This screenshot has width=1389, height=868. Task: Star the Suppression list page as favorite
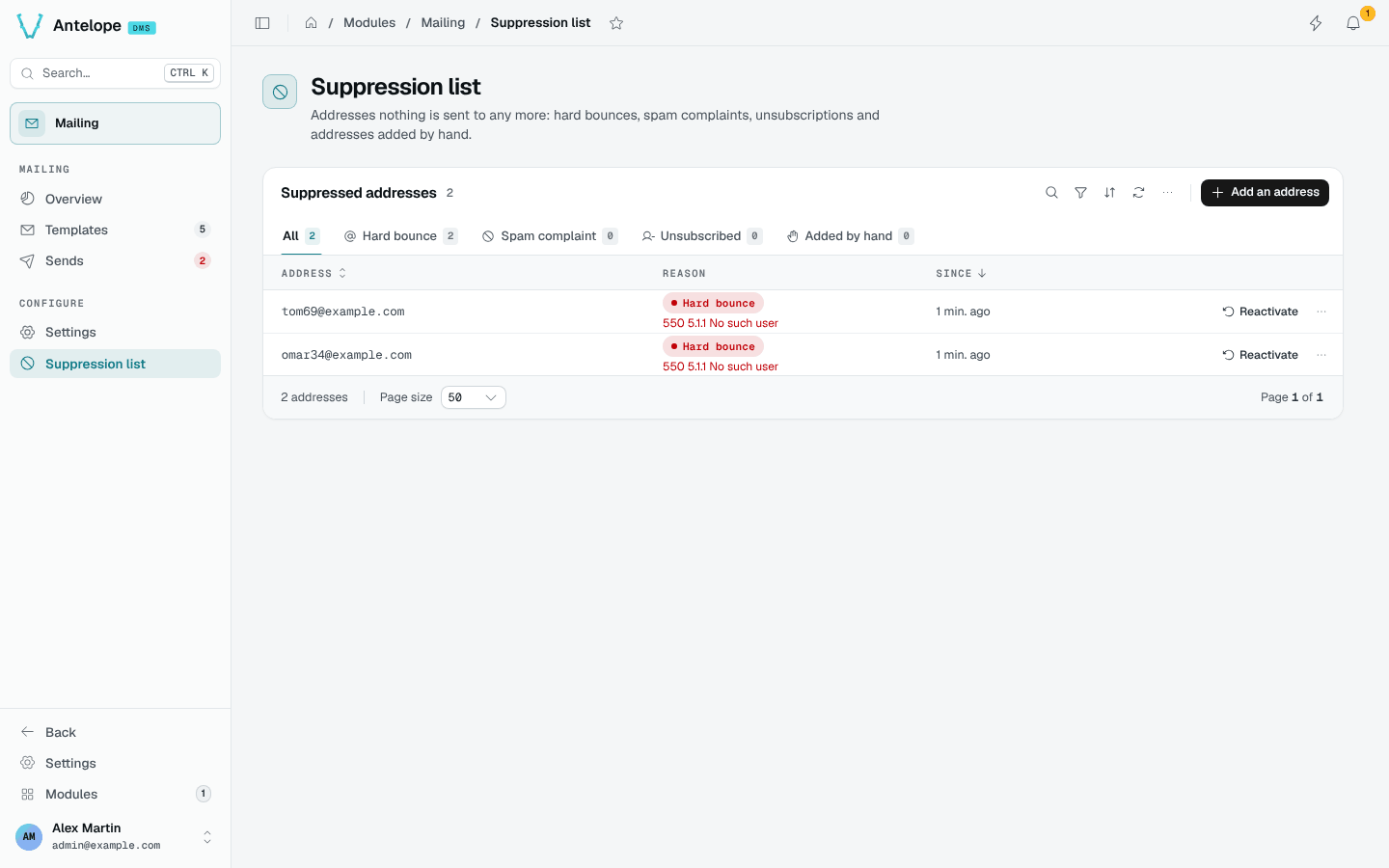point(616,23)
